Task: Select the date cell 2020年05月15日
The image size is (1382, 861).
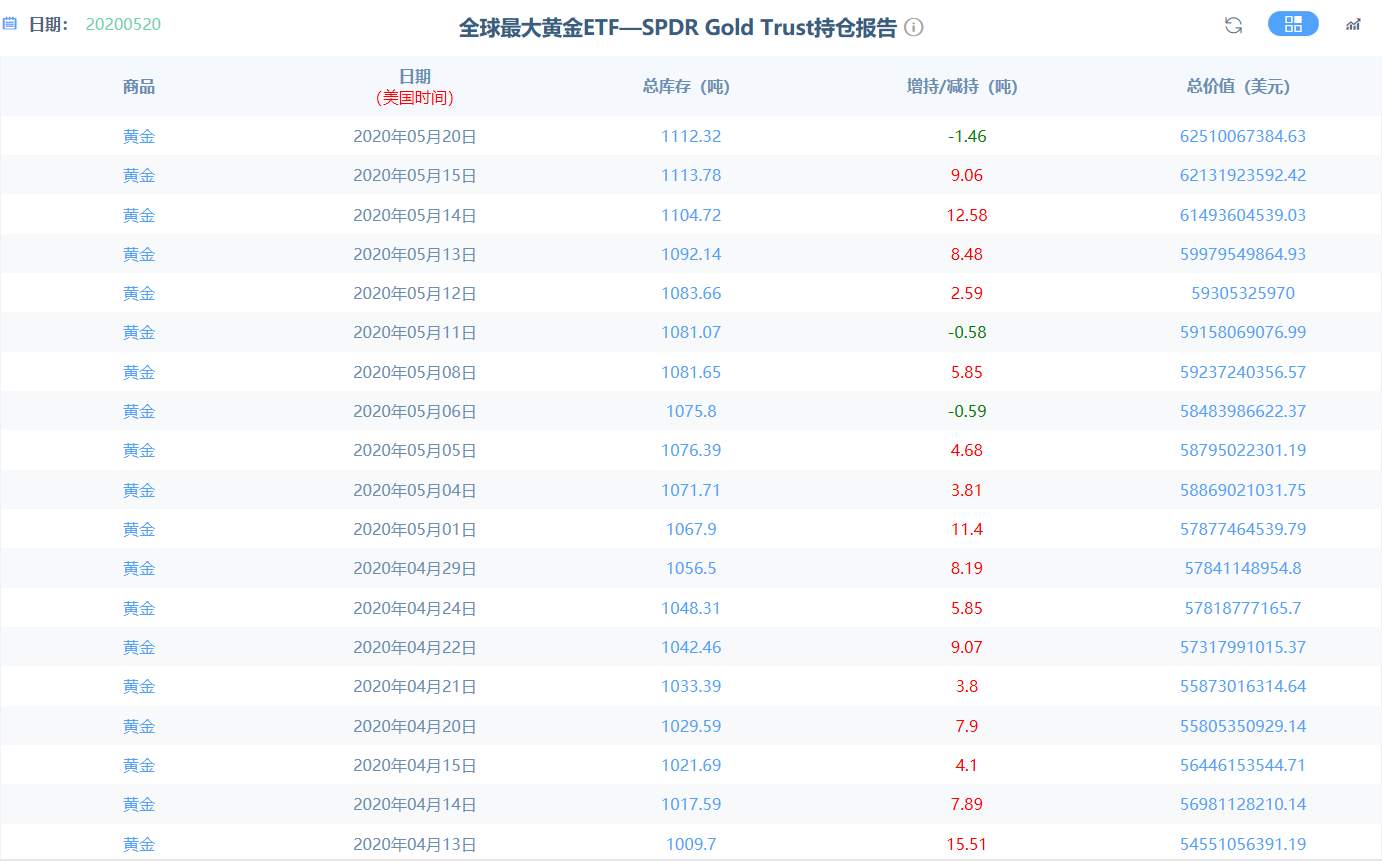Action: point(415,175)
